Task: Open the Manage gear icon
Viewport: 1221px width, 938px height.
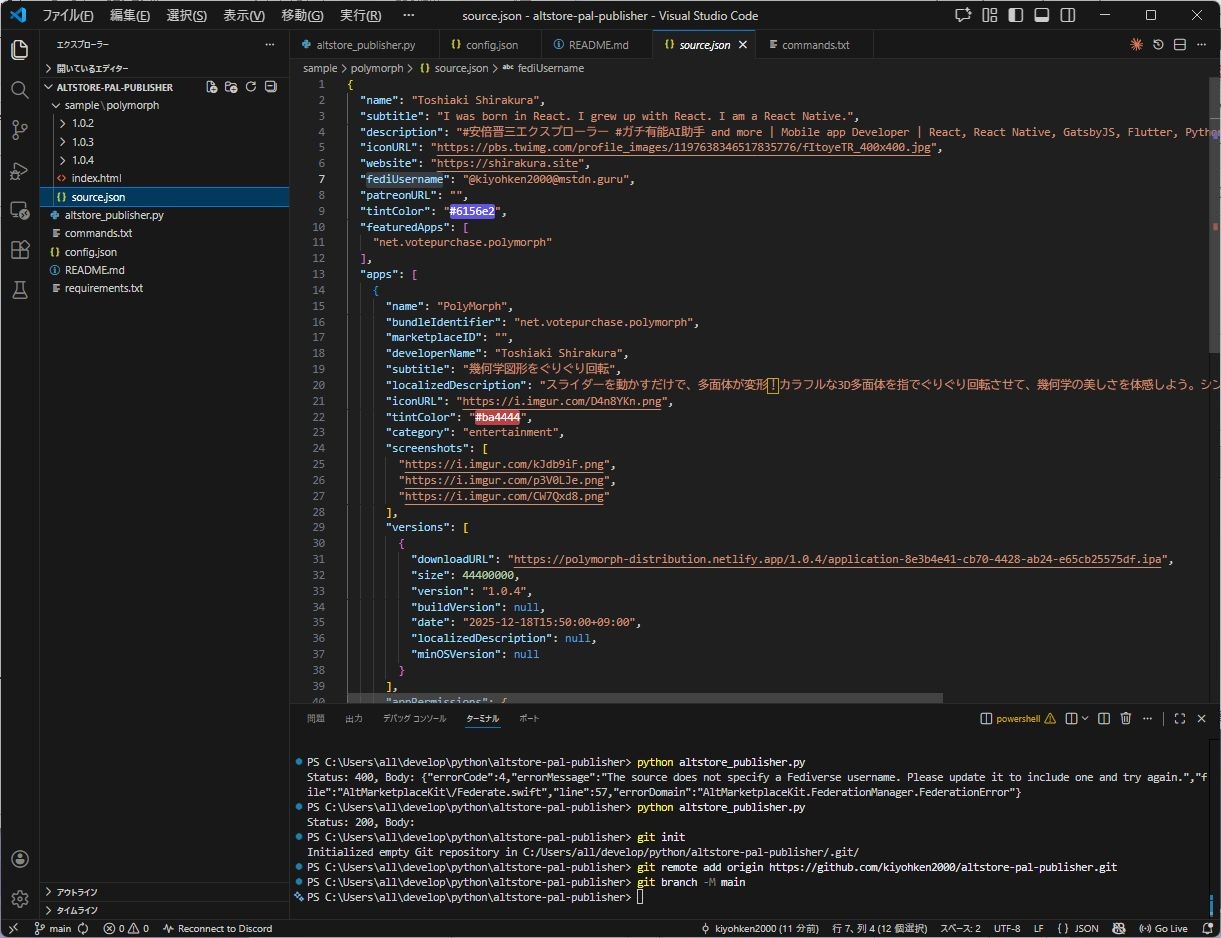Action: tap(19, 899)
